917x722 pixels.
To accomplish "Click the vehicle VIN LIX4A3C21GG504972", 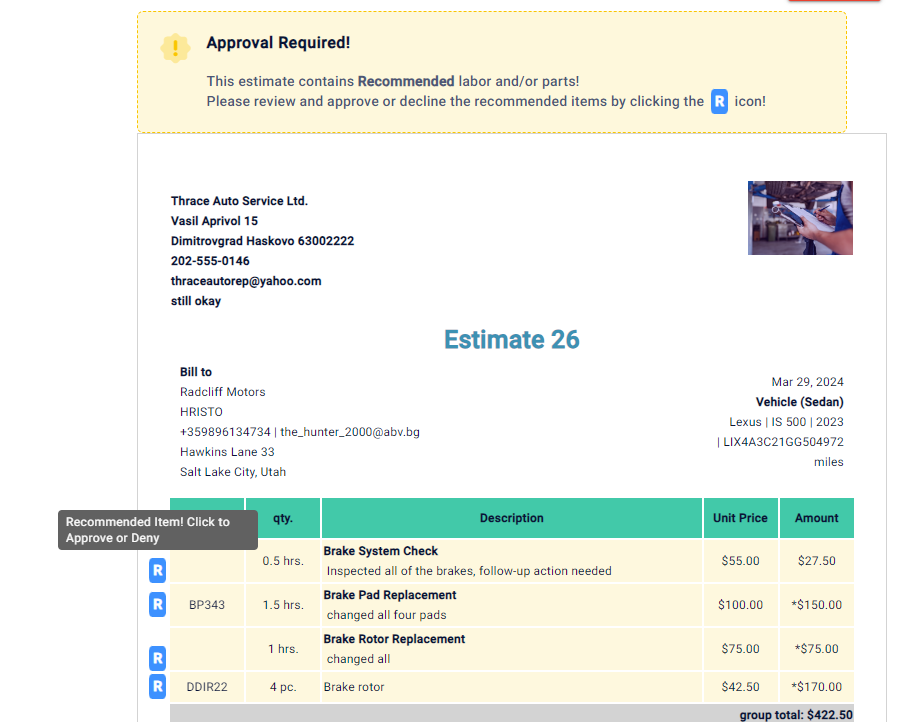I will click(x=783, y=442).
